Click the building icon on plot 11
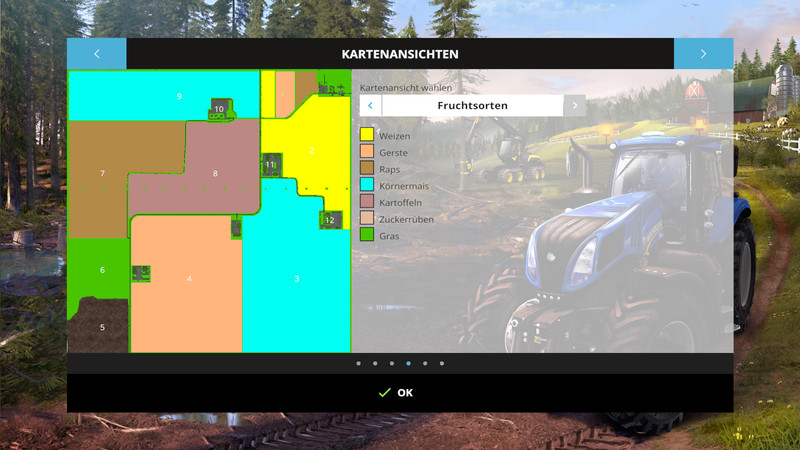This screenshot has width=800, height=450. pos(271,164)
